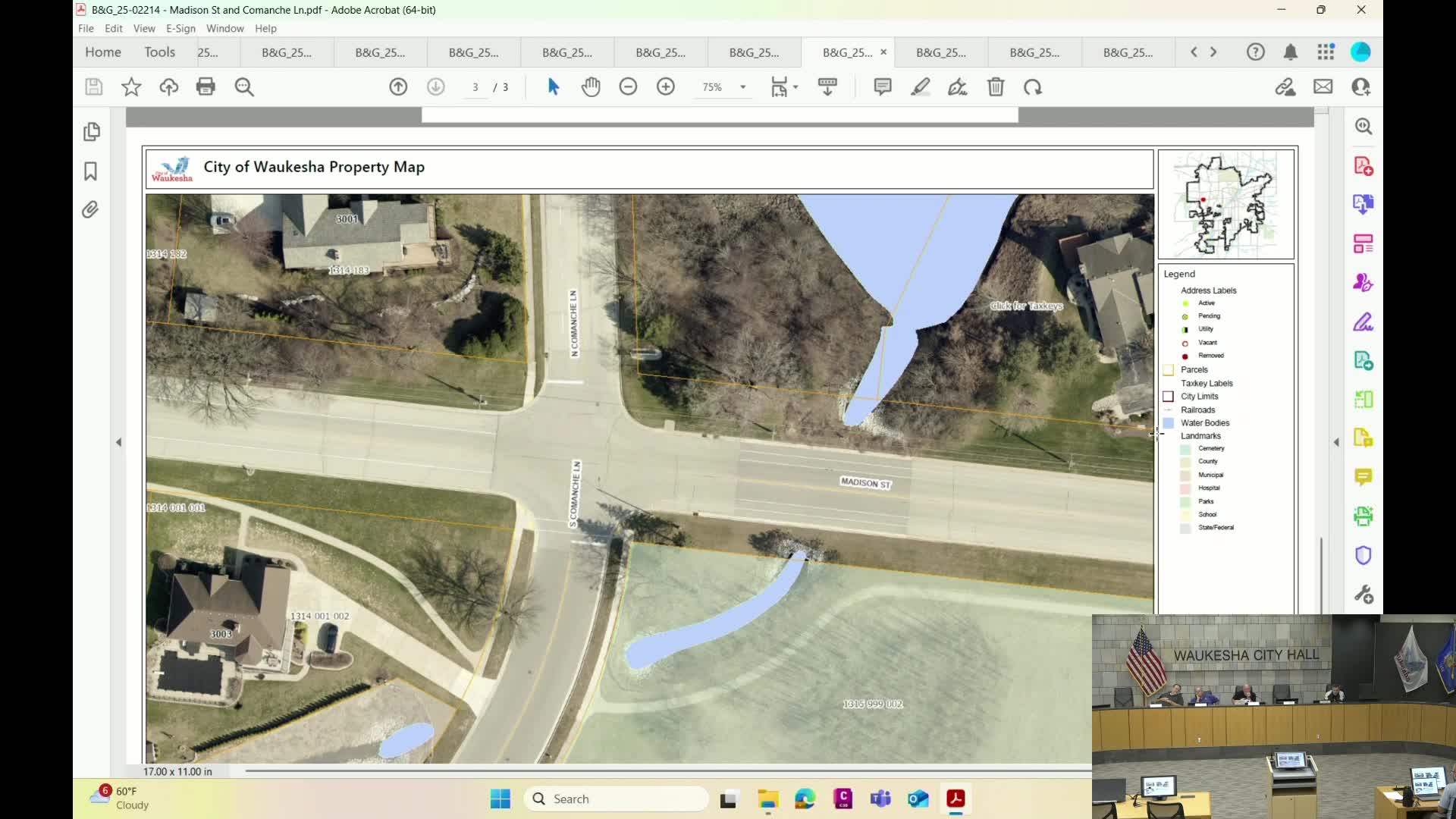Go to the previous page arrow
This screenshot has height=819, width=1456.
coord(398,87)
